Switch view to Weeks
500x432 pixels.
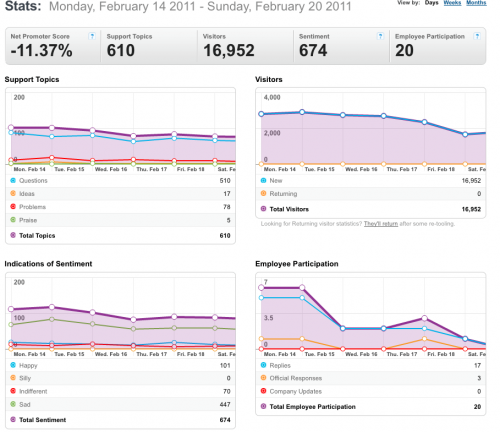point(452,3)
